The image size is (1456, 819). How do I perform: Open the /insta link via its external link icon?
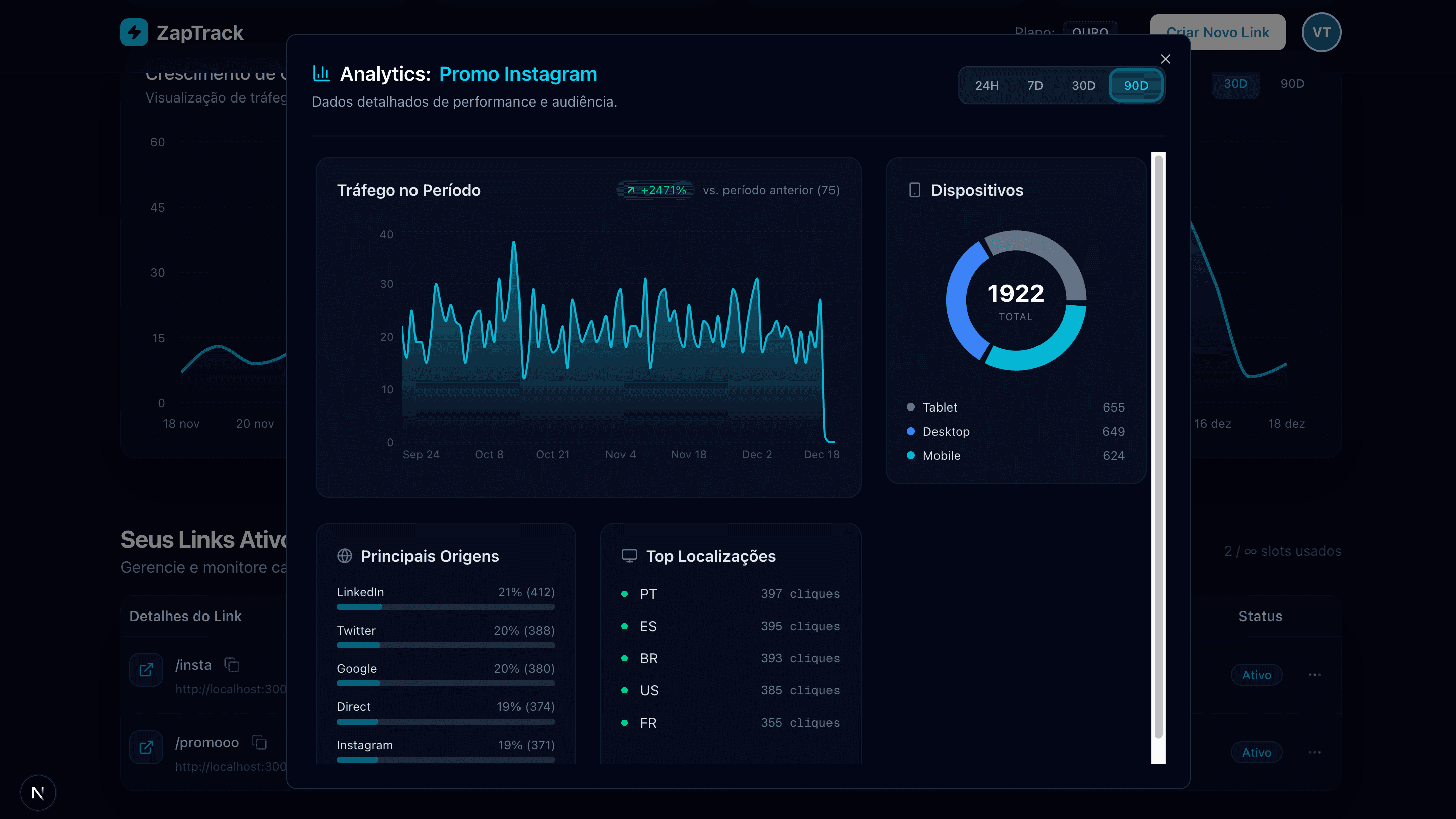(x=146, y=669)
